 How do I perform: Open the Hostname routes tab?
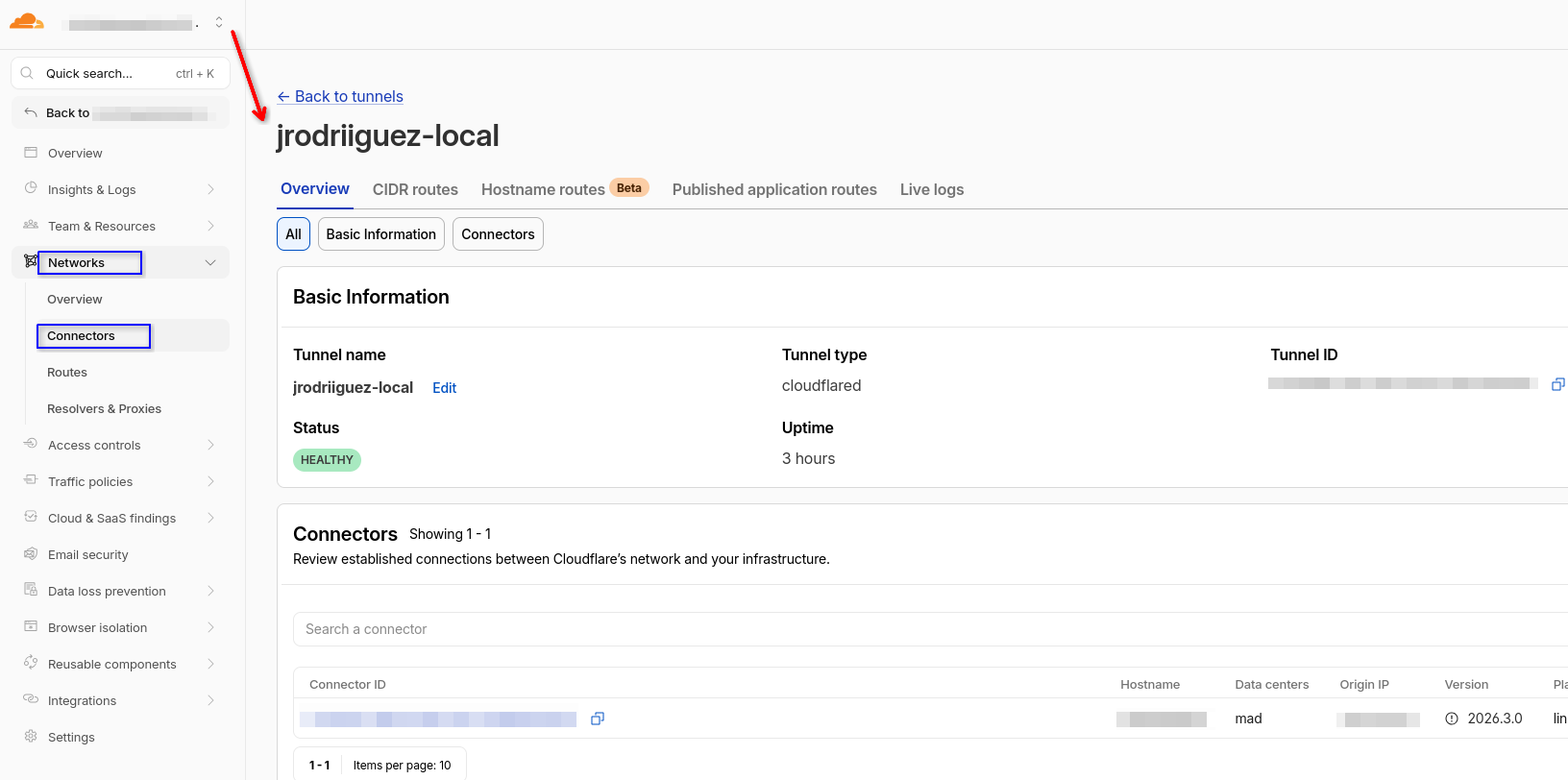pos(565,189)
